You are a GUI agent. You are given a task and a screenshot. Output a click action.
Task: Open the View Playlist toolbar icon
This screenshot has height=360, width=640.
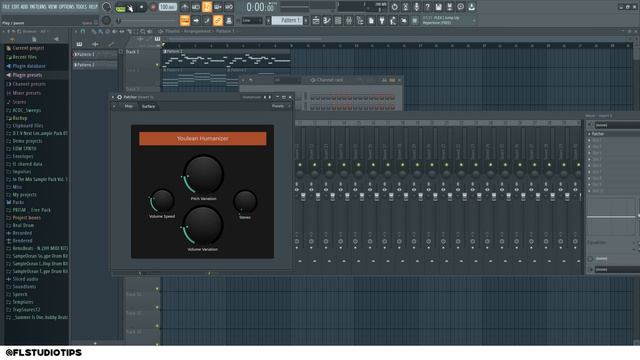pos(316,20)
